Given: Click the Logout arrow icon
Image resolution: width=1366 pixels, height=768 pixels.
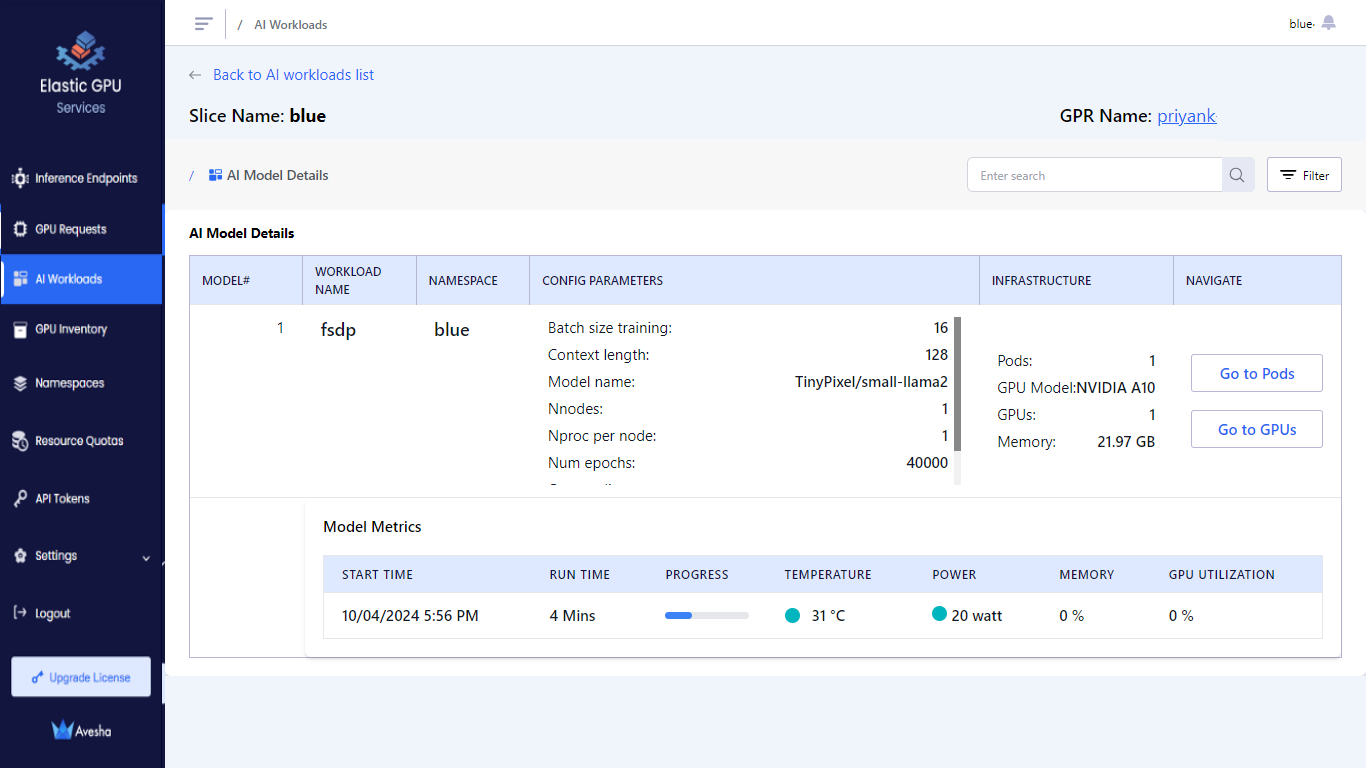Looking at the screenshot, I should [20, 613].
